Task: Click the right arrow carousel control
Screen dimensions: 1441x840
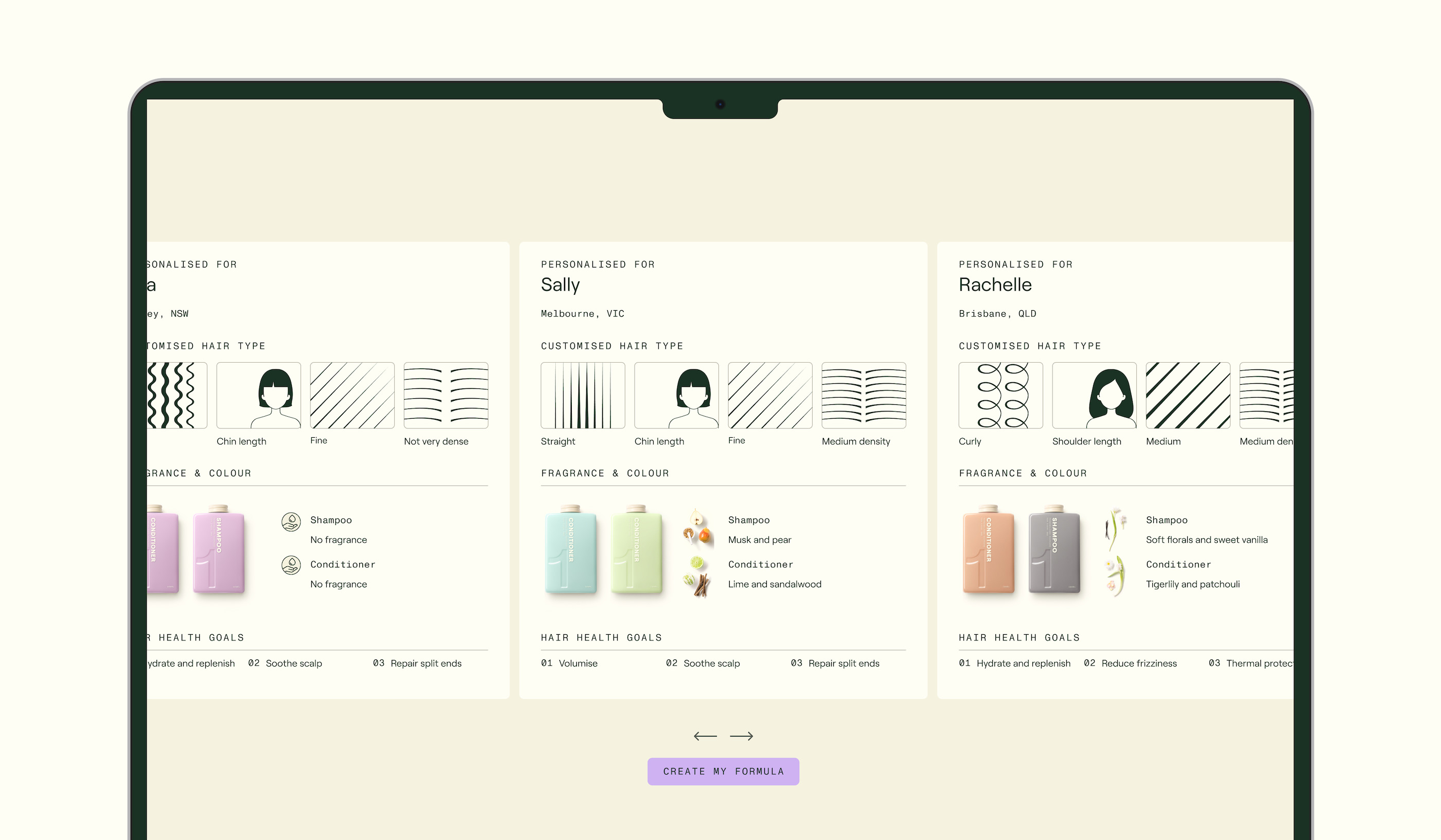Action: pos(741,736)
